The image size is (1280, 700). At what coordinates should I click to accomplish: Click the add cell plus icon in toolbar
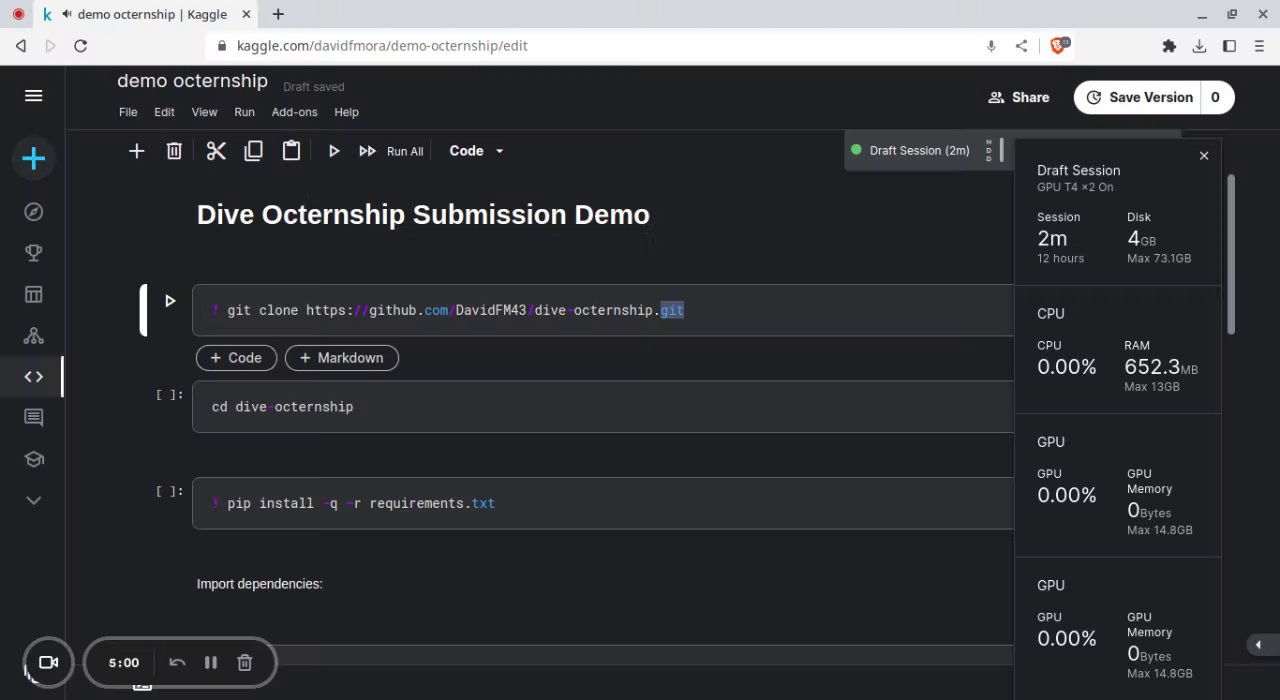pyautogui.click(x=137, y=151)
